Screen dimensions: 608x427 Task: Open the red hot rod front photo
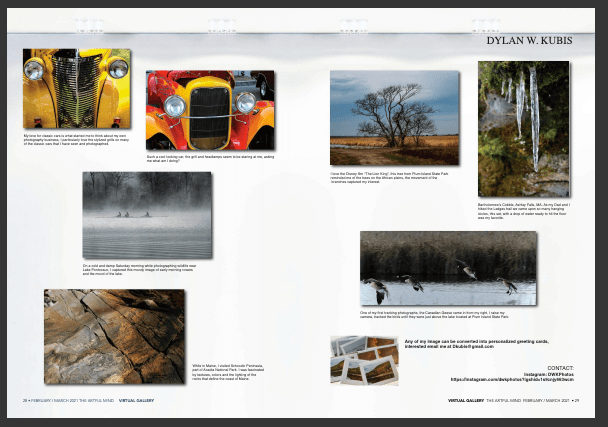(209, 110)
